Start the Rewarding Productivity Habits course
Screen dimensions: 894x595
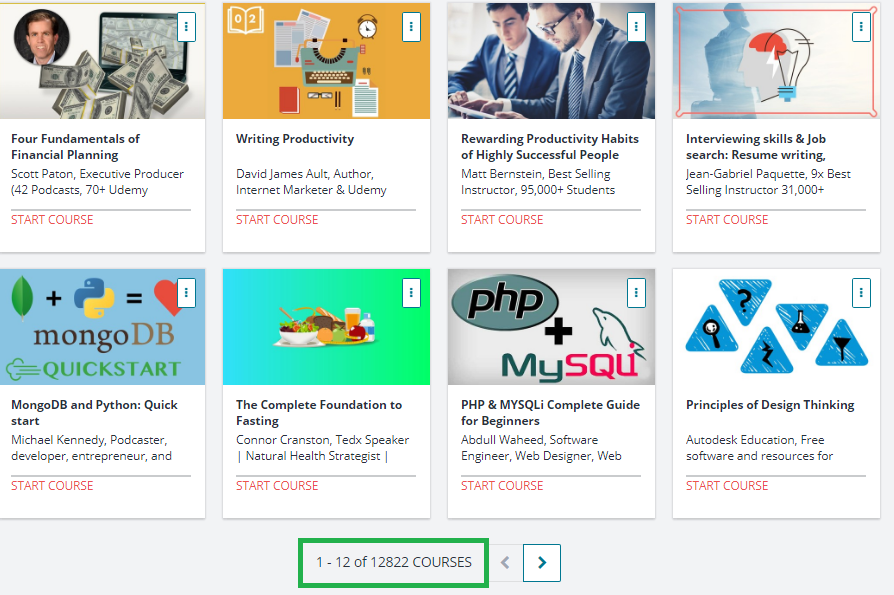pyautogui.click(x=502, y=219)
